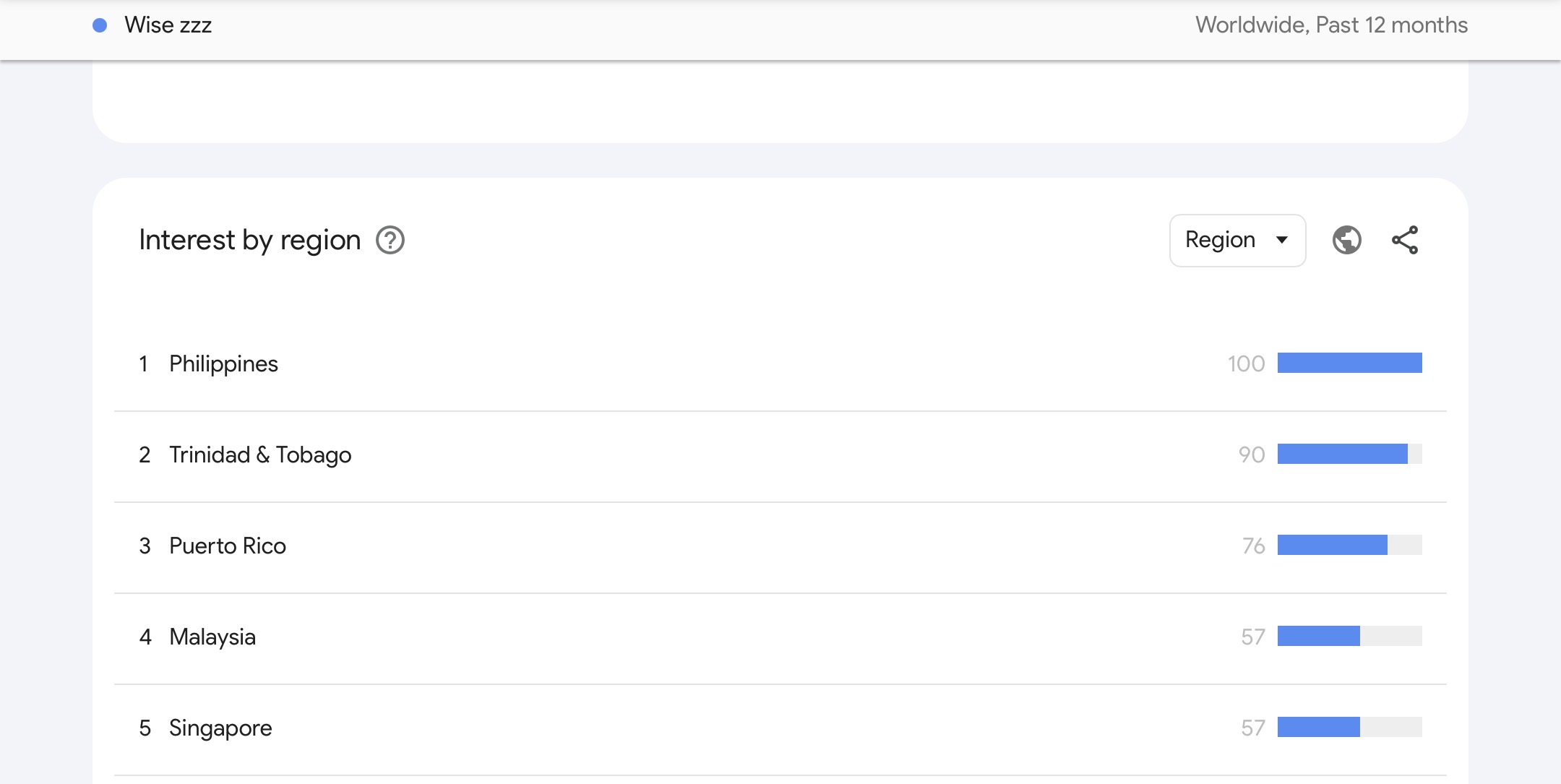Viewport: 1561px width, 784px height.
Task: Open the Interest by region help icon
Action: [390, 240]
